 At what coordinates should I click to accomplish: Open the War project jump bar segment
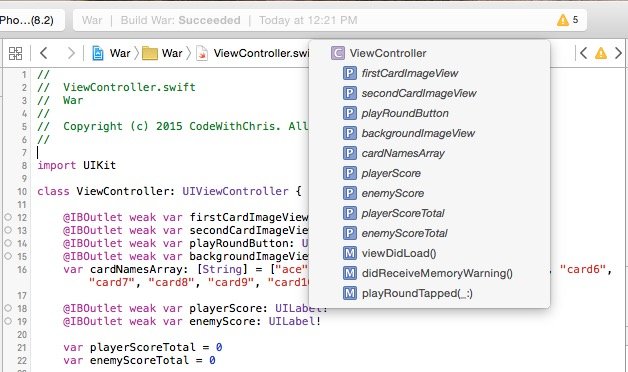pyautogui.click(x=111, y=53)
